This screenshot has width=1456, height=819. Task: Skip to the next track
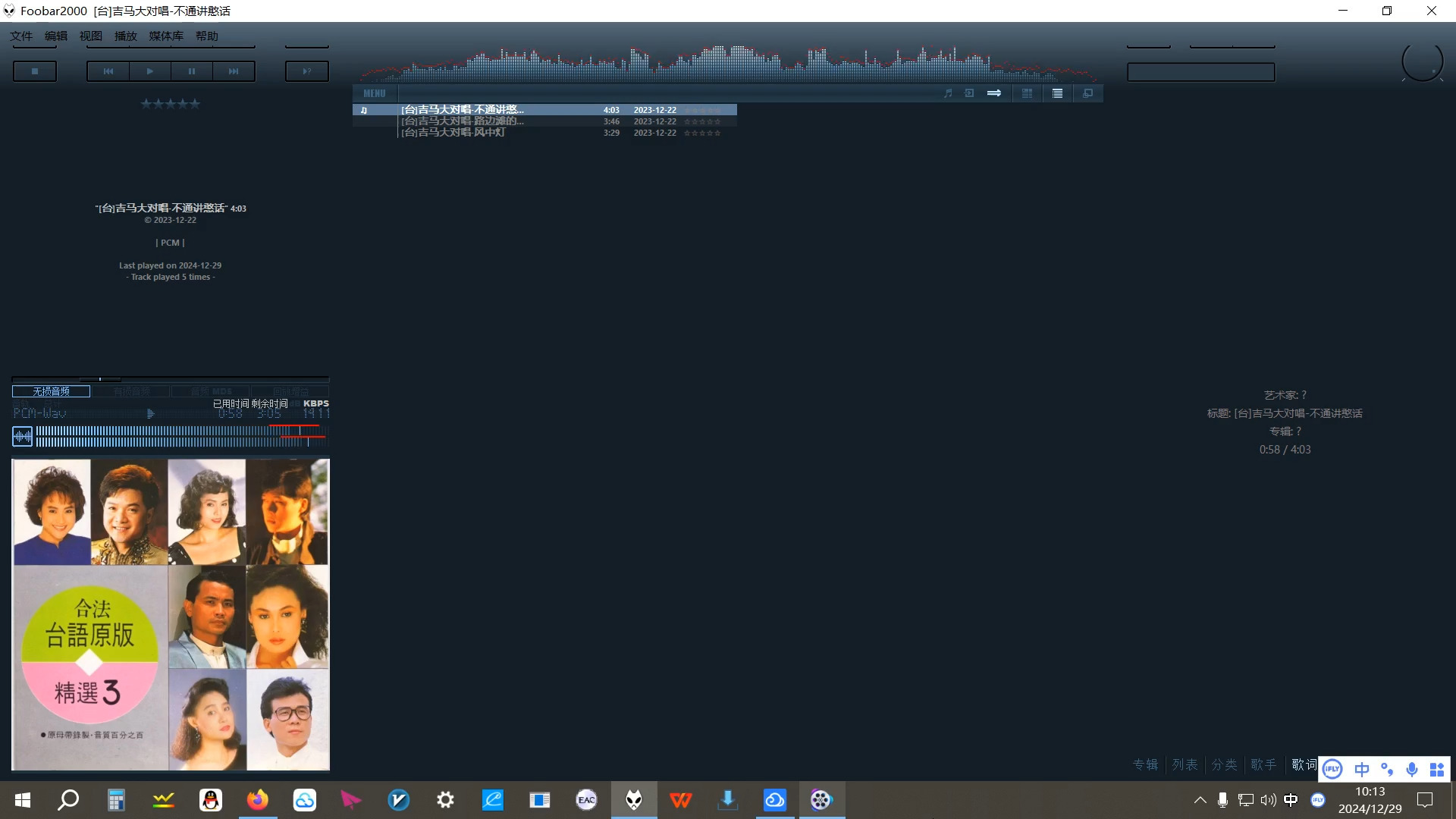point(234,71)
